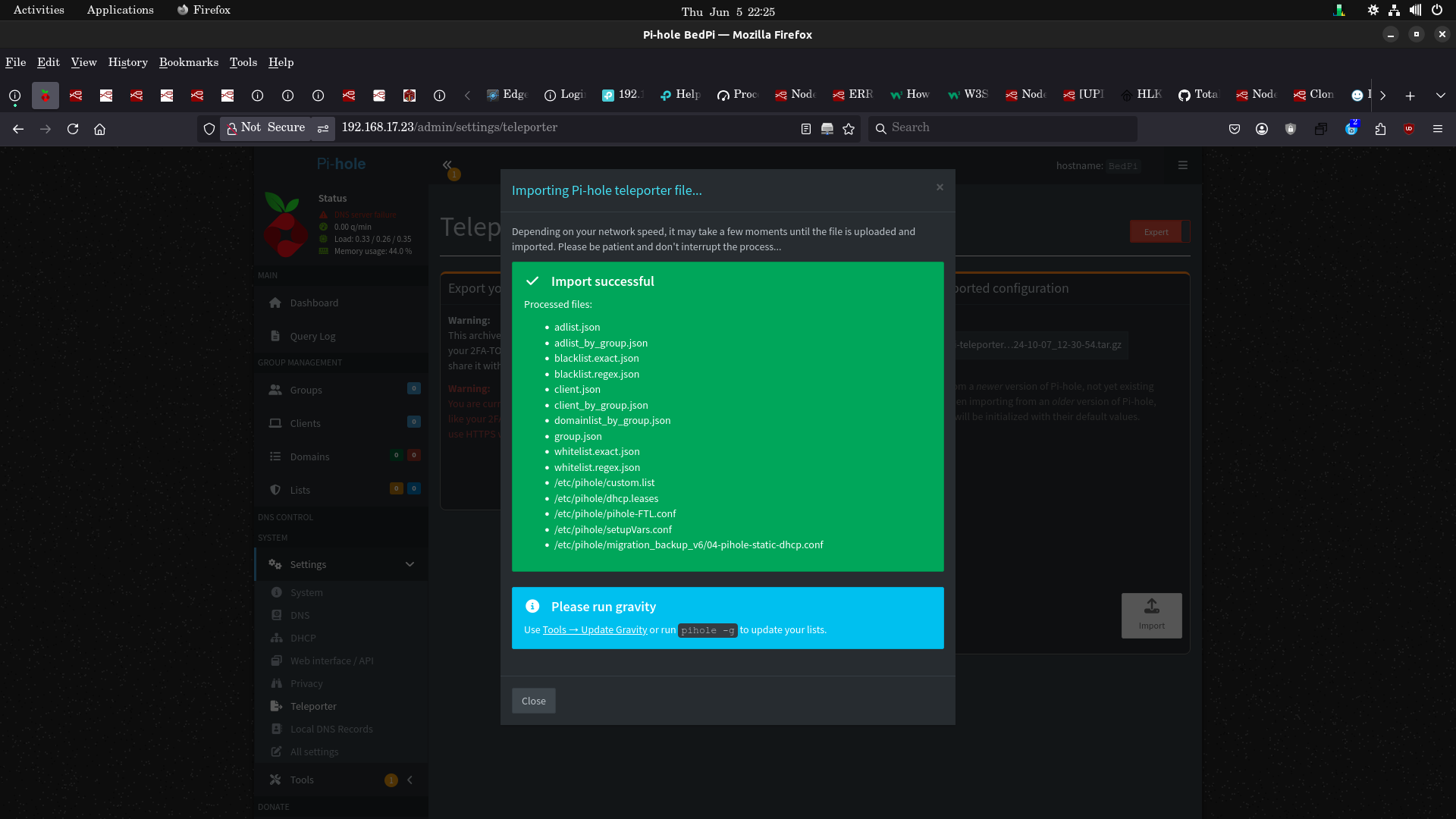Bookmark this page with the star icon
The image size is (1456, 819).
(x=849, y=129)
